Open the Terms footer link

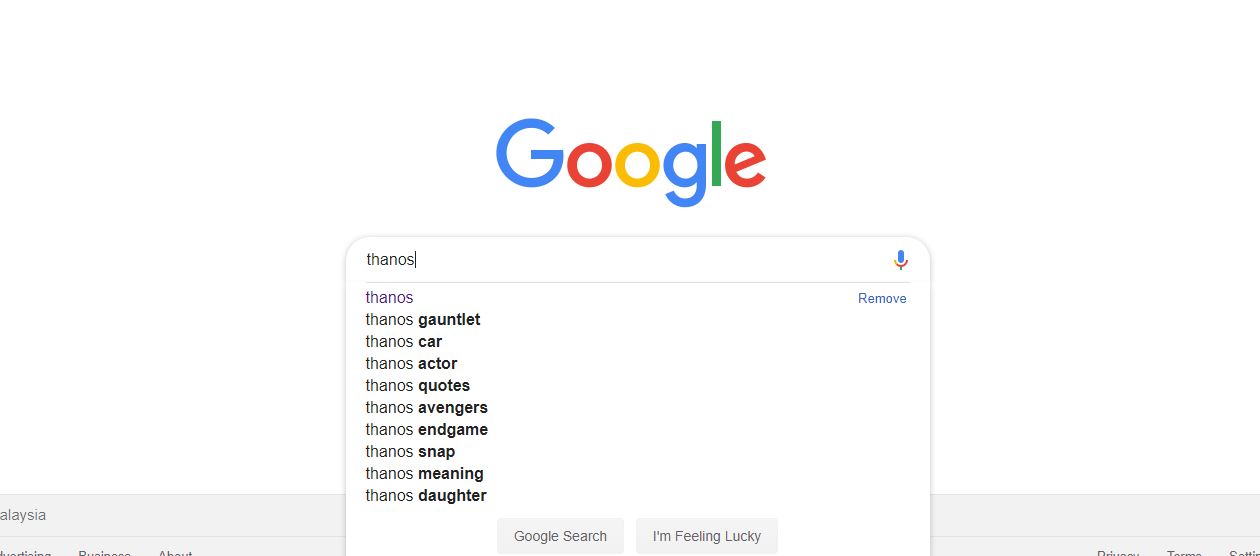click(1184, 553)
